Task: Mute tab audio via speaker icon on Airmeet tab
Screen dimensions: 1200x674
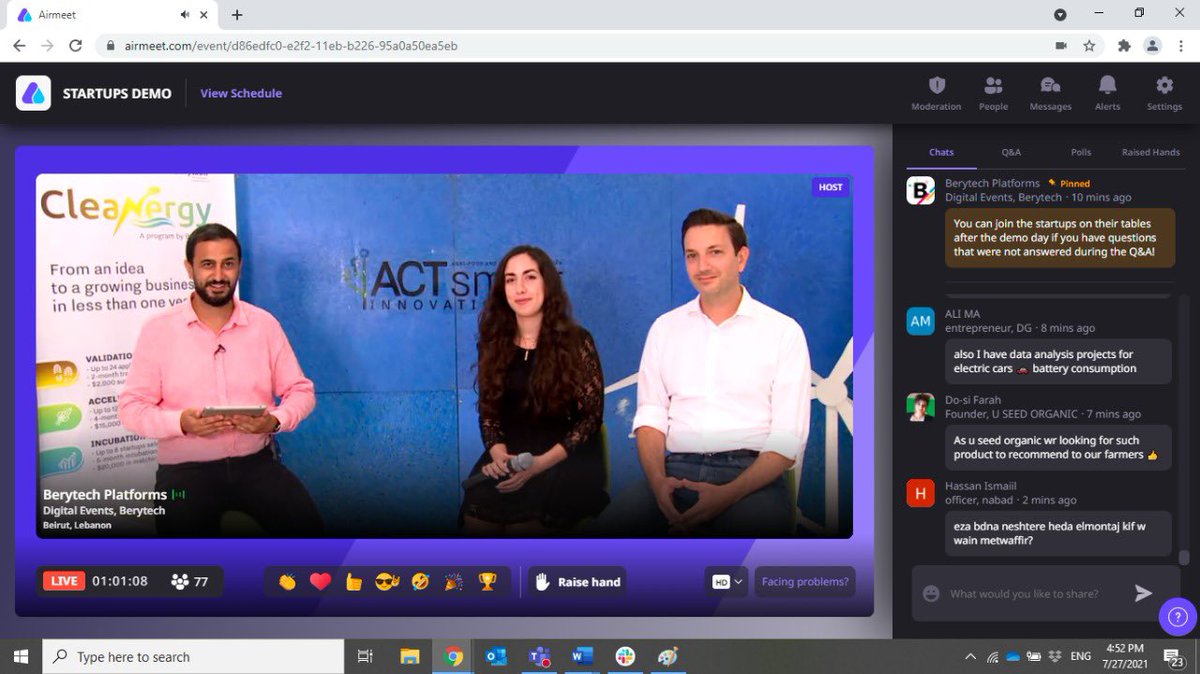Action: (x=185, y=15)
